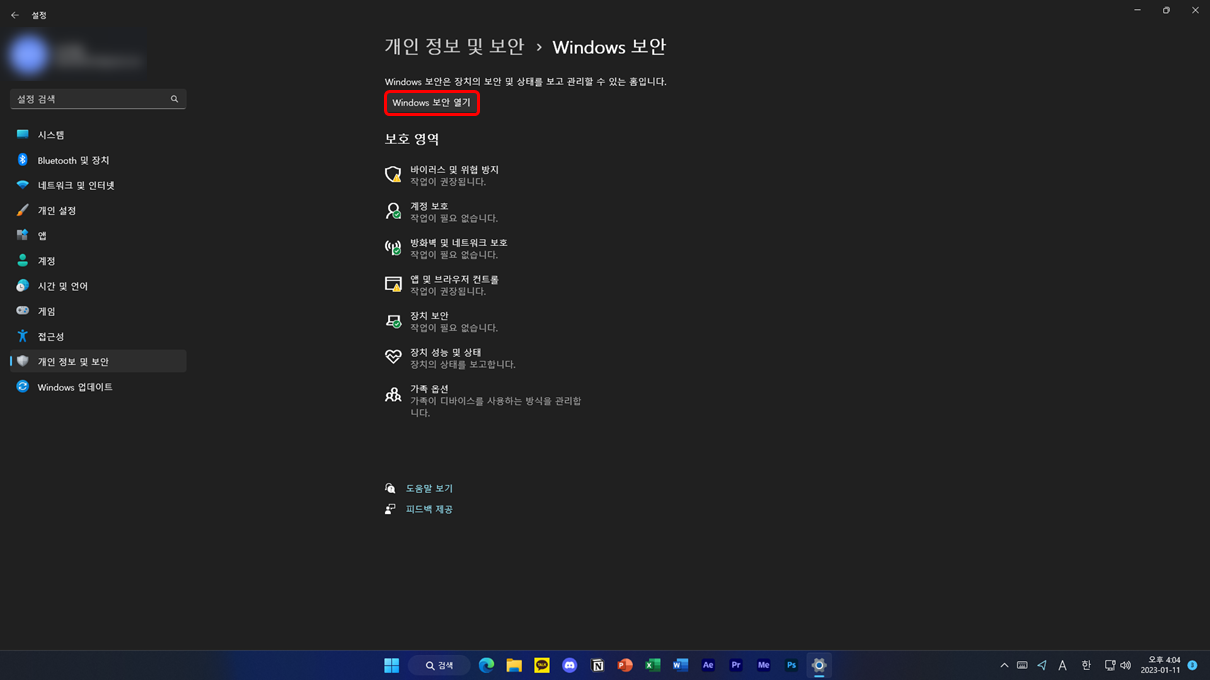
Task: Open the 피드백 제공 link
Action: pyautogui.click(x=429, y=509)
